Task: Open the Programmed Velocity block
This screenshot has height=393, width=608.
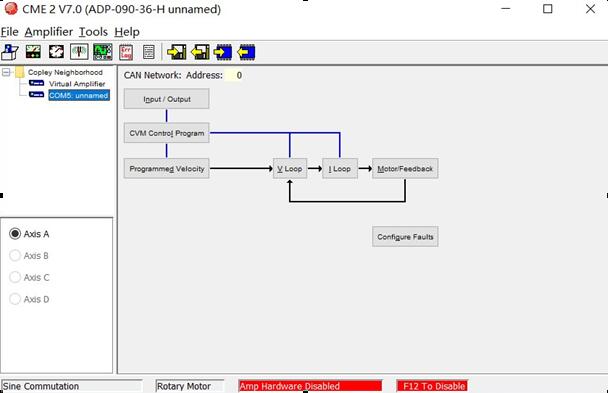Action: click(167, 169)
